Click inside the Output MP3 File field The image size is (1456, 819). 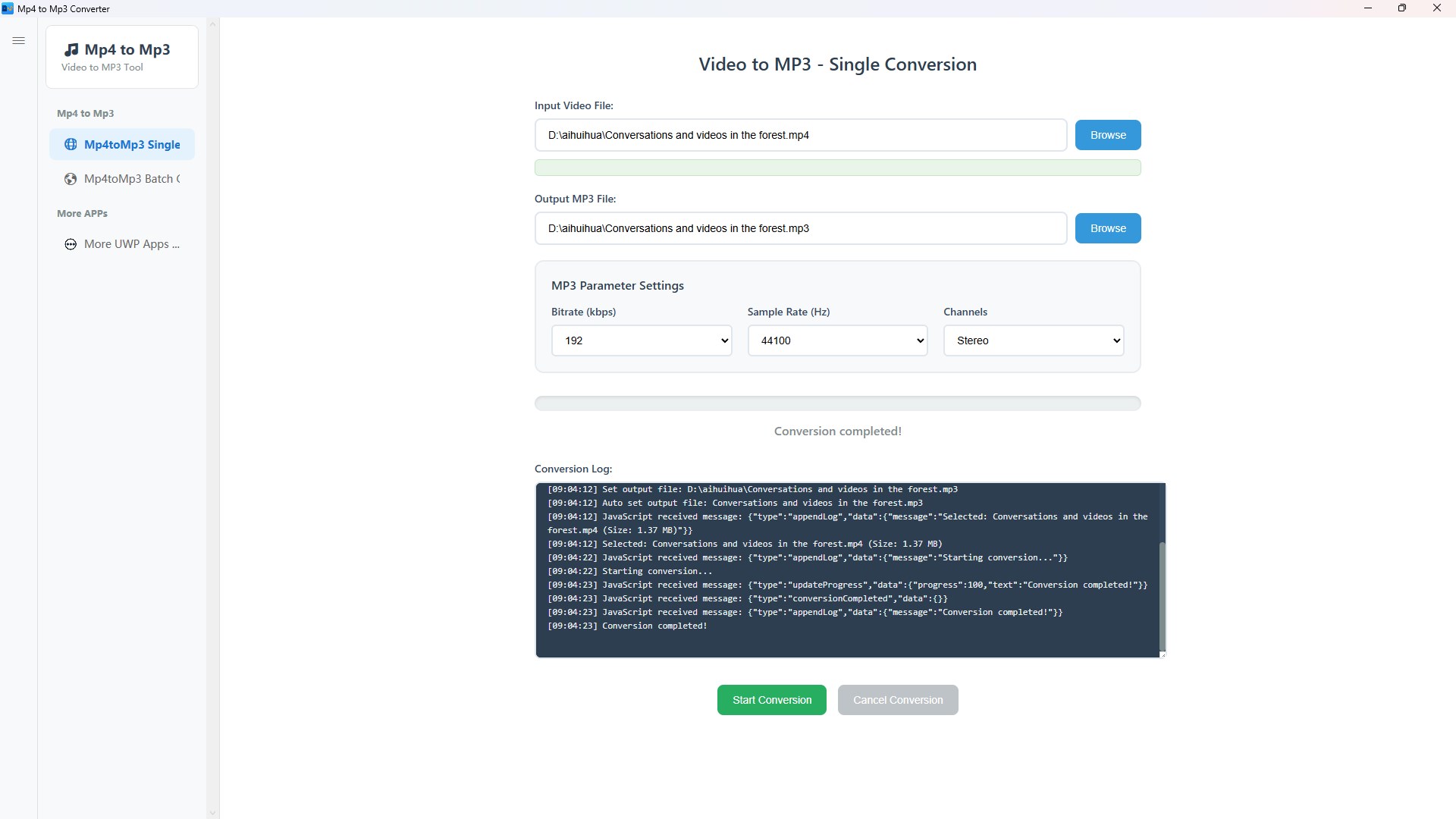point(800,227)
